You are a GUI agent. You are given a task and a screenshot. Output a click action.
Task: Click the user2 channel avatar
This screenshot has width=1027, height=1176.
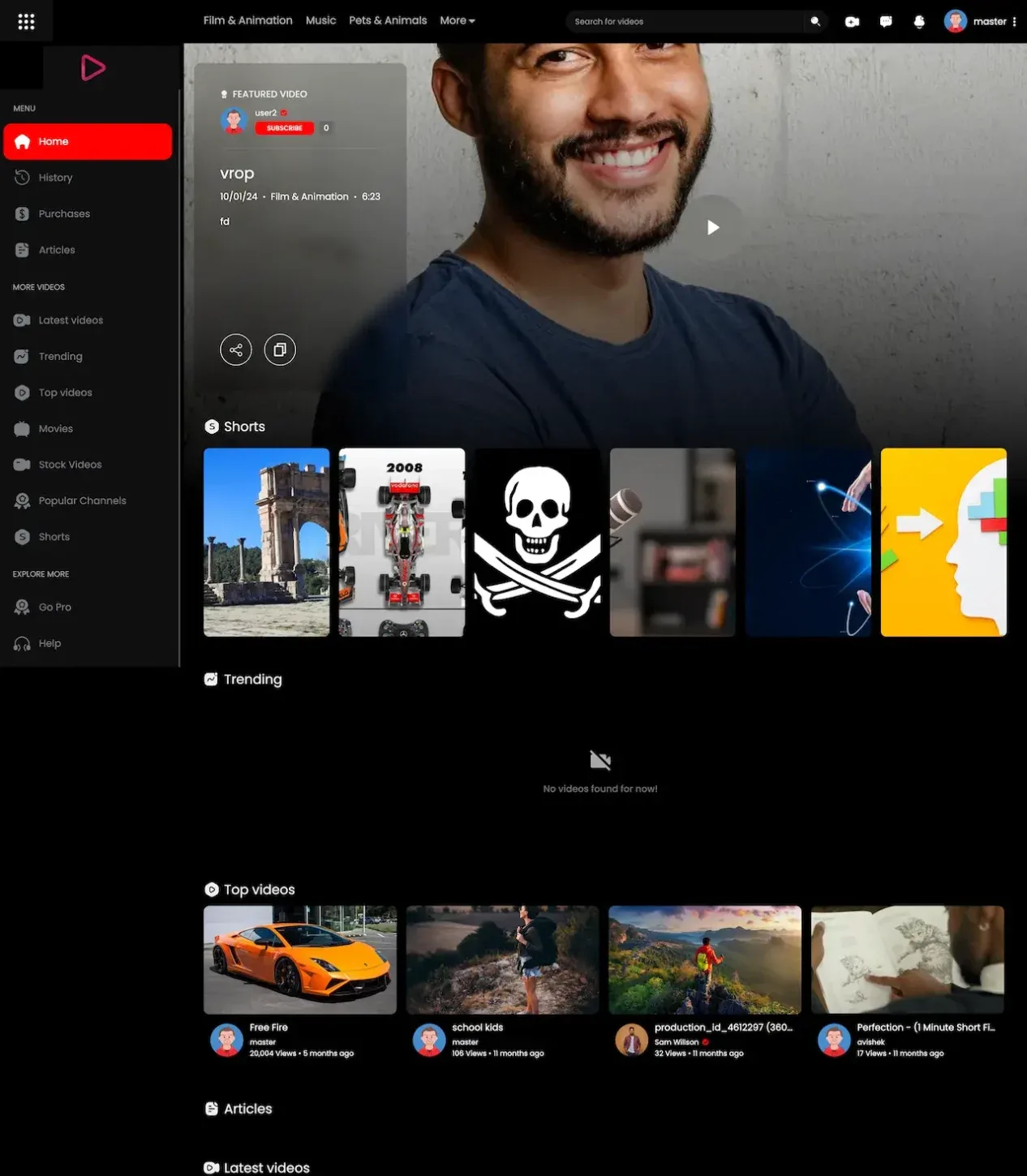[234, 121]
